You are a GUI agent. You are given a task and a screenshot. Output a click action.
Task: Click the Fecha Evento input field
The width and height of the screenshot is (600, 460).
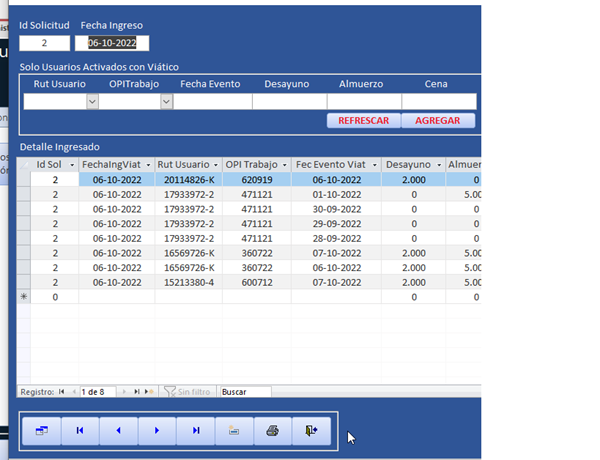pyautogui.click(x=212, y=101)
